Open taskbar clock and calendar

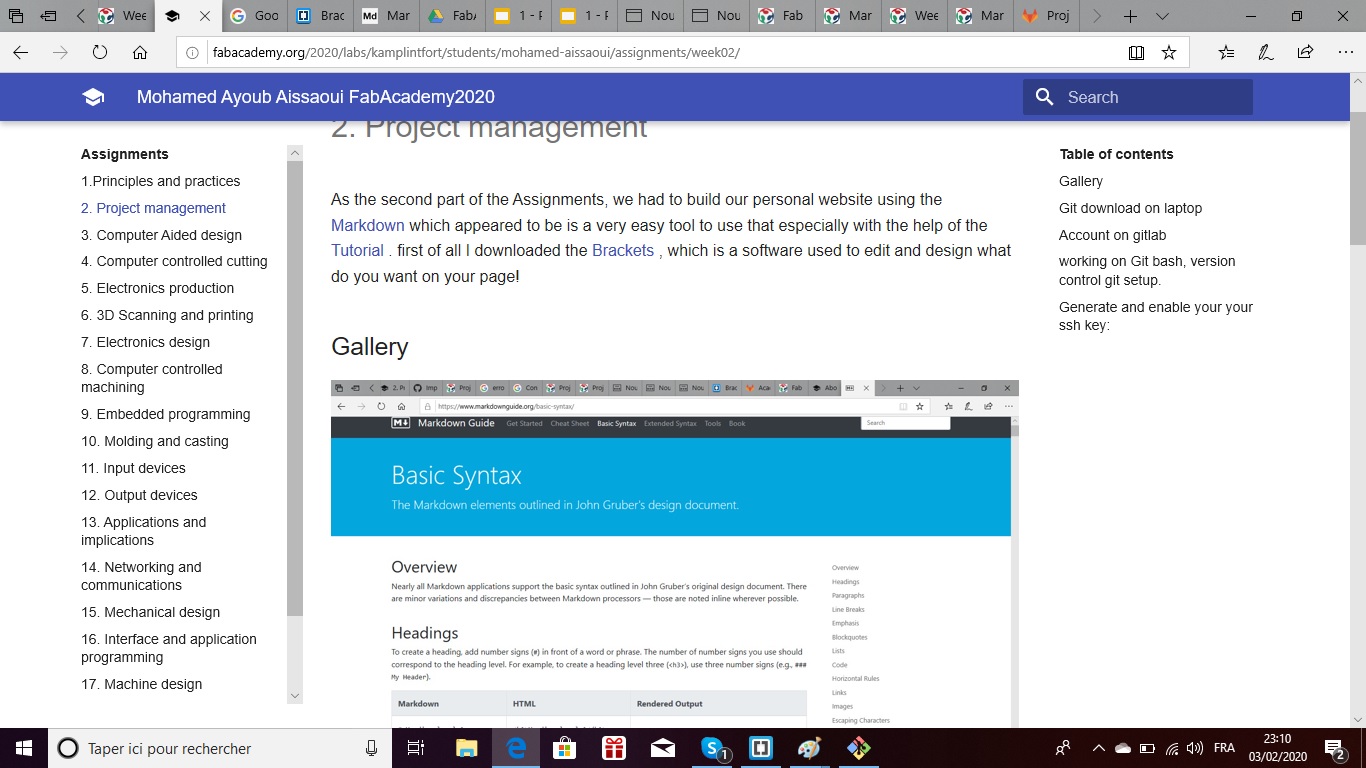pos(1277,748)
